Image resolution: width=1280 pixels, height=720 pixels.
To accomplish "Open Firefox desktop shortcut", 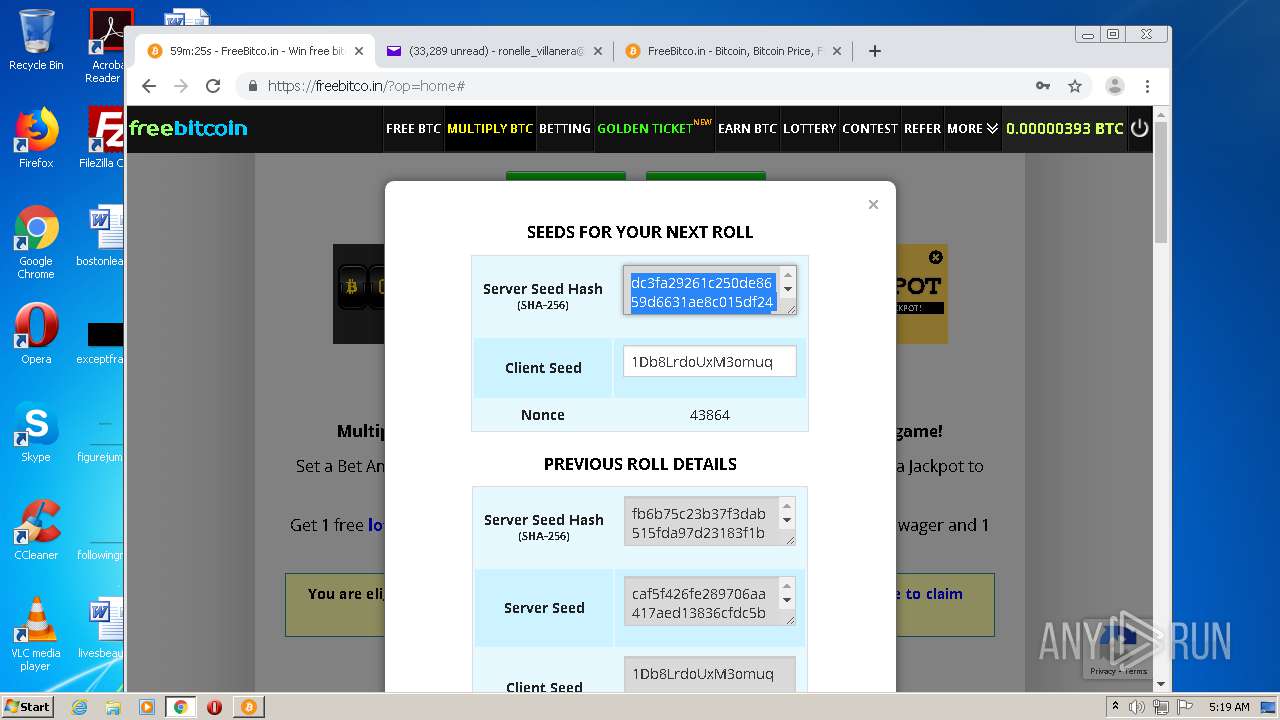I will [x=36, y=138].
